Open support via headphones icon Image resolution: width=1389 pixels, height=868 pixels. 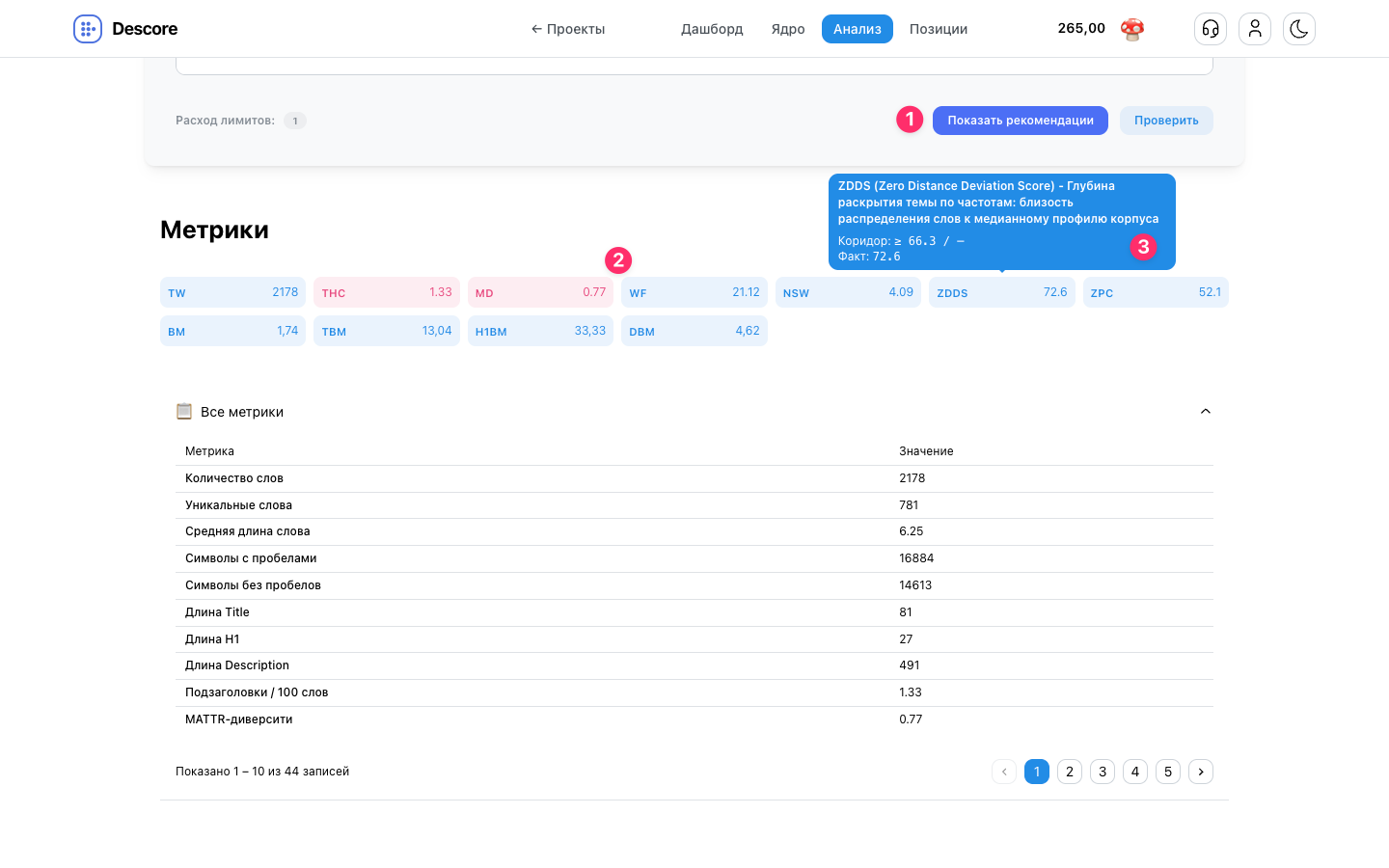[x=1211, y=29]
